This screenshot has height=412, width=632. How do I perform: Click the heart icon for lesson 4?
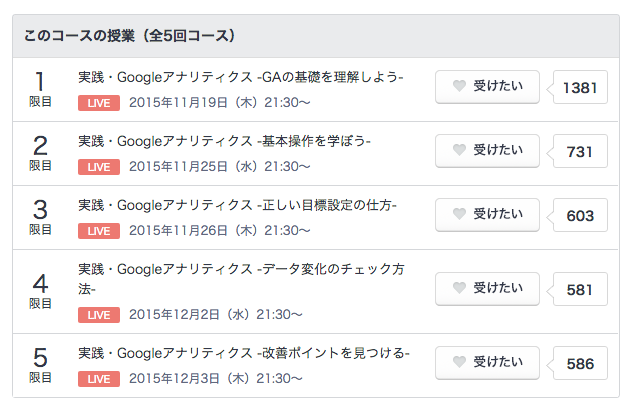459,288
